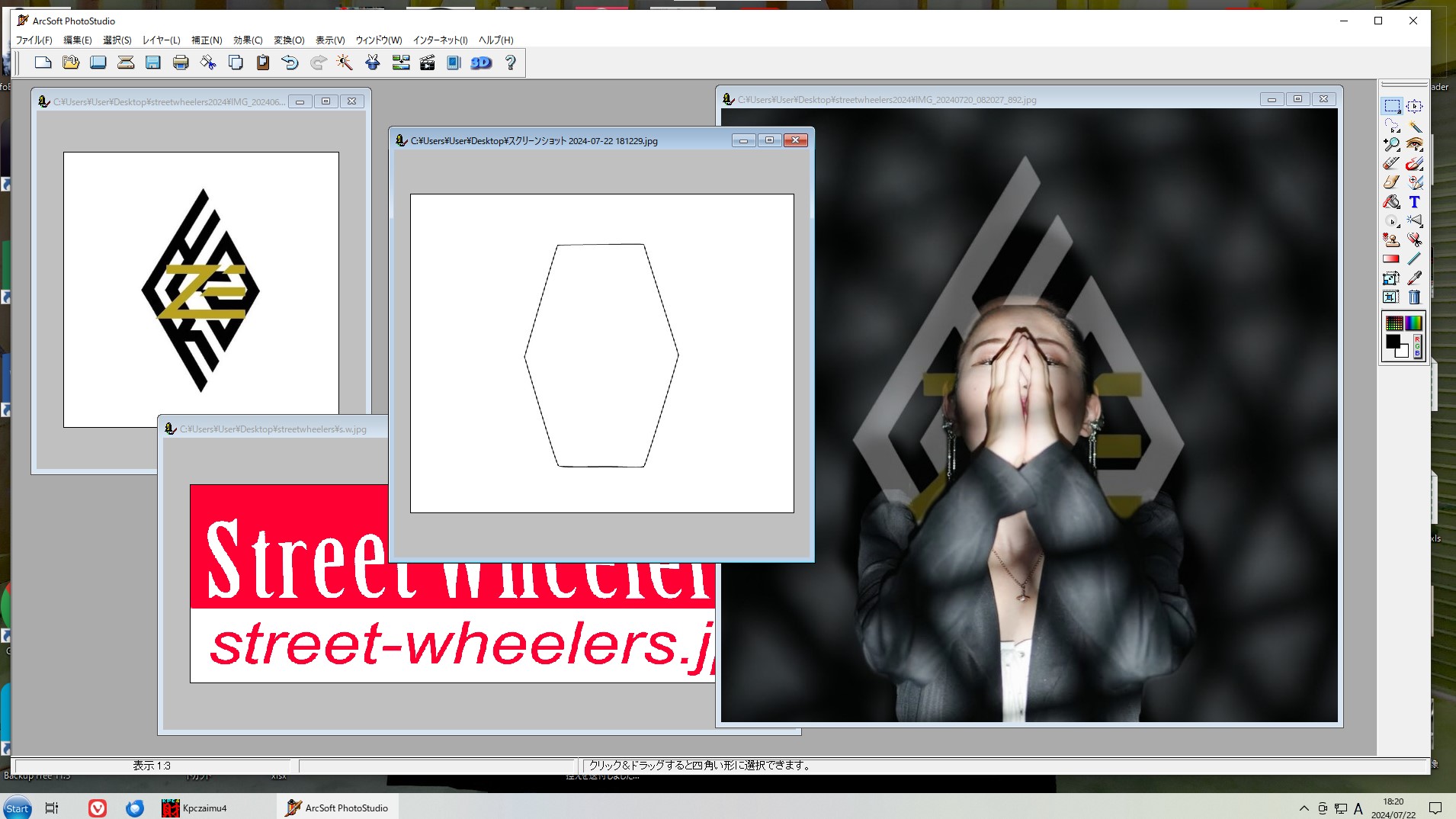Click the device panel toolbar icon
1456x819 pixels.
click(x=454, y=63)
